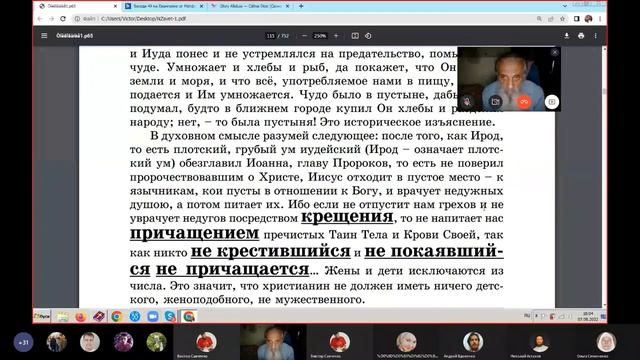
Task: Open Chrome side panel icon
Action: [576, 18]
